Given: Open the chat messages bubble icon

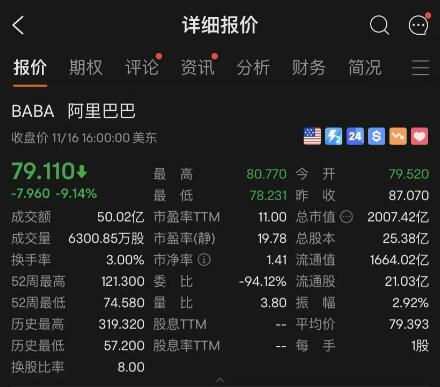Looking at the screenshot, I should tap(419, 25).
